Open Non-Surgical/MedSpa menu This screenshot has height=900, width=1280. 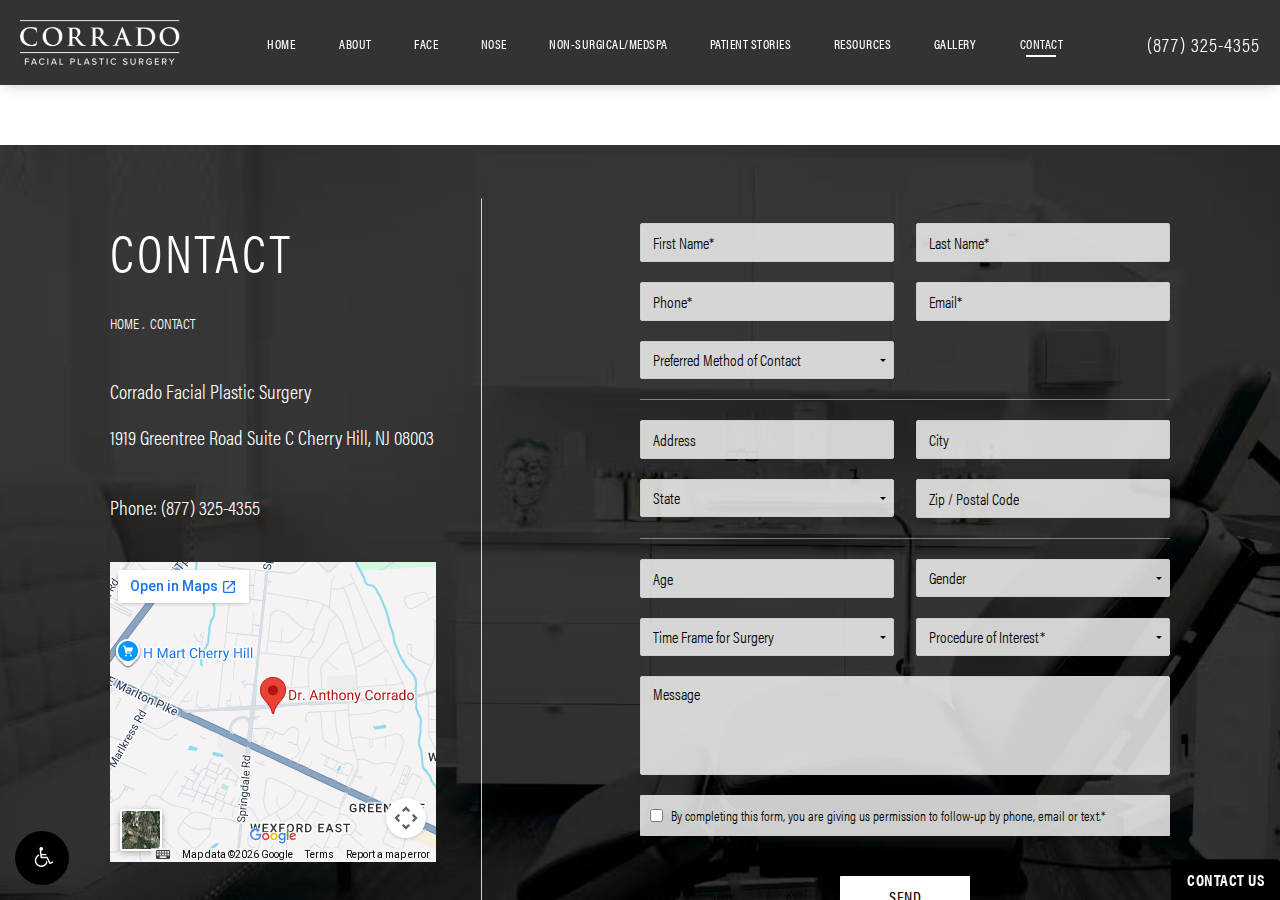pos(608,44)
